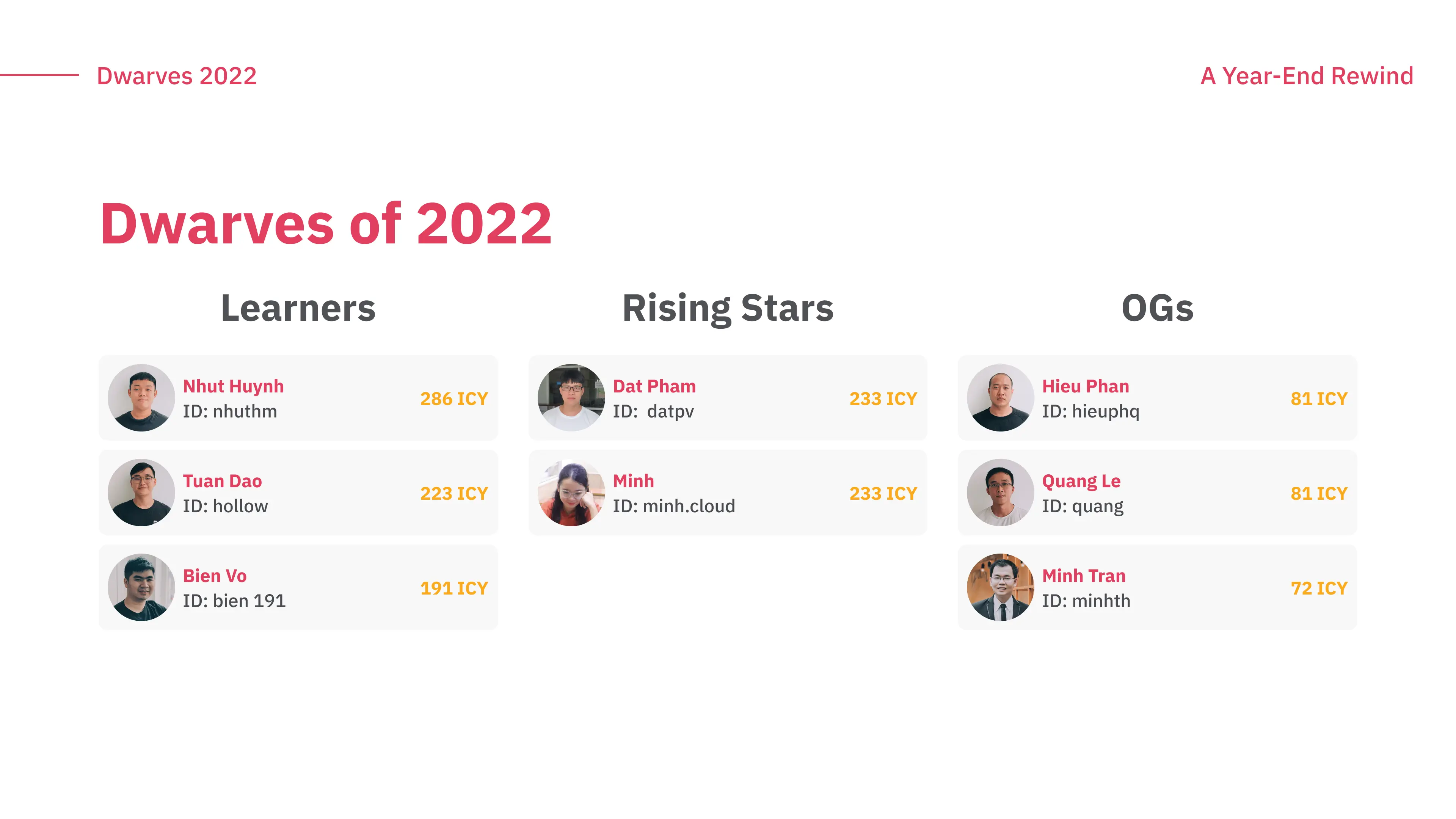
Task: Click the Dwarves 2022 header label
Action: [177, 76]
